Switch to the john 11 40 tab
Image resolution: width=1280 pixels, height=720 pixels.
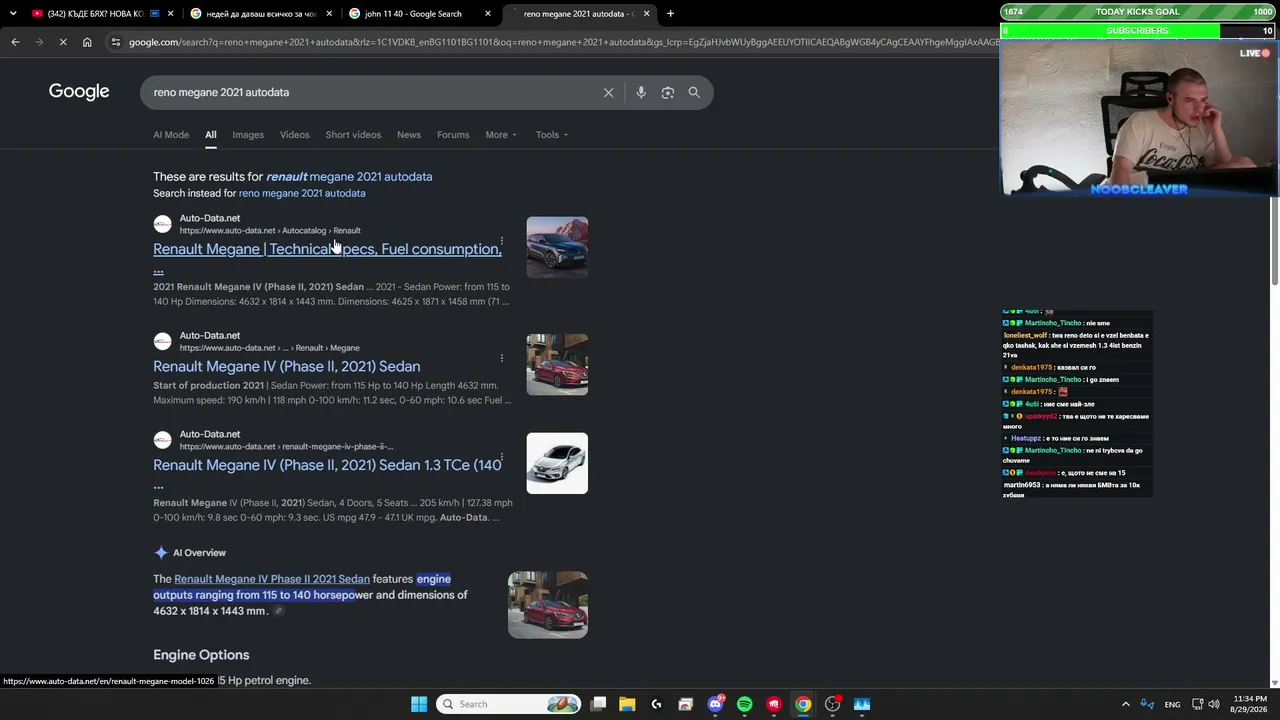tap(412, 14)
